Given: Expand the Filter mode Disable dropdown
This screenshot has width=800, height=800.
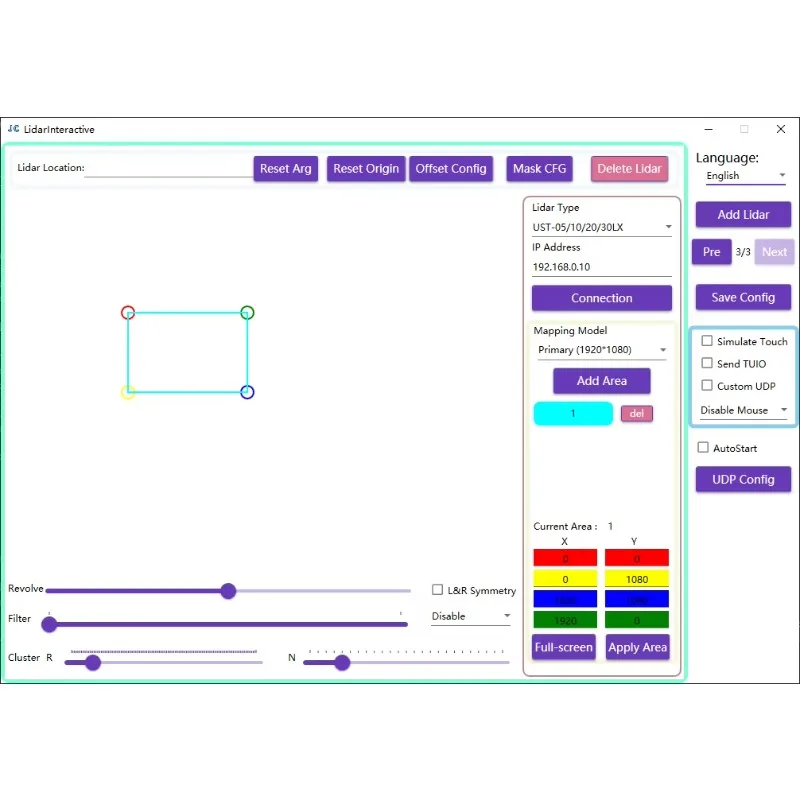Looking at the screenshot, I should point(471,616).
